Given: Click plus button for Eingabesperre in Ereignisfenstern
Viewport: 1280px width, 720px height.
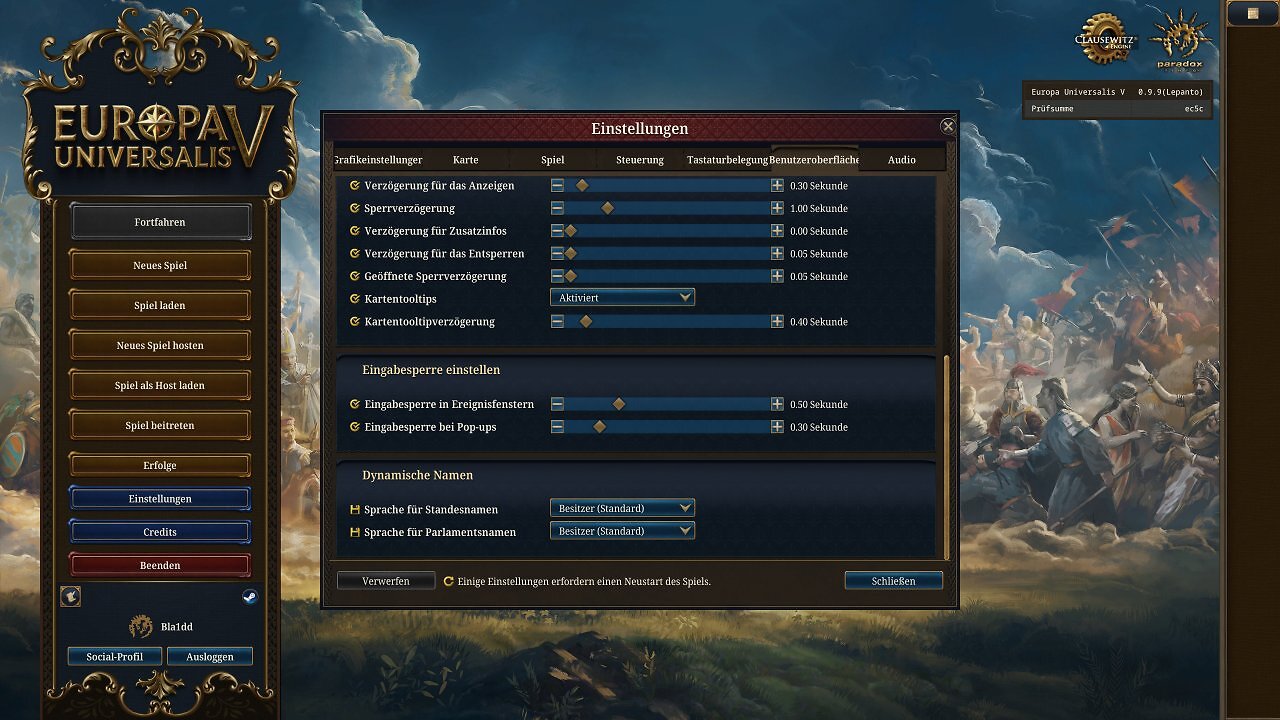Looking at the screenshot, I should [777, 404].
